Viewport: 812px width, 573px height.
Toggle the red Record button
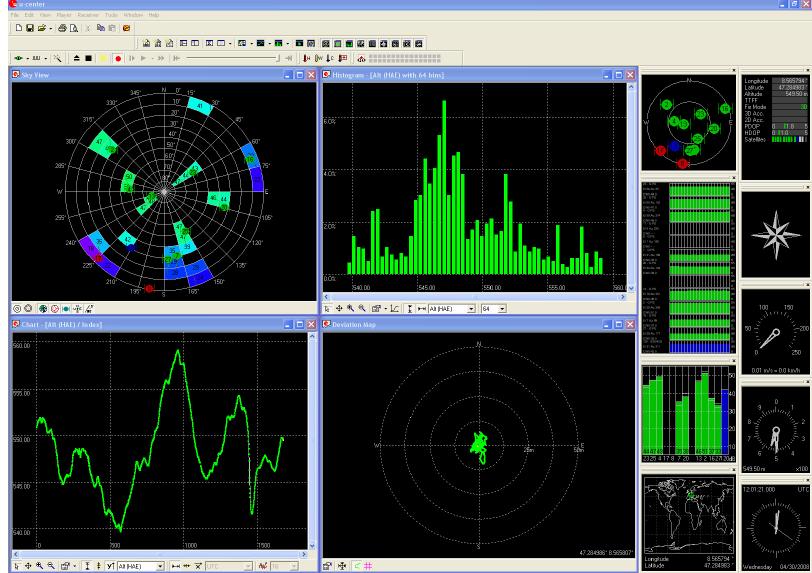[x=118, y=58]
